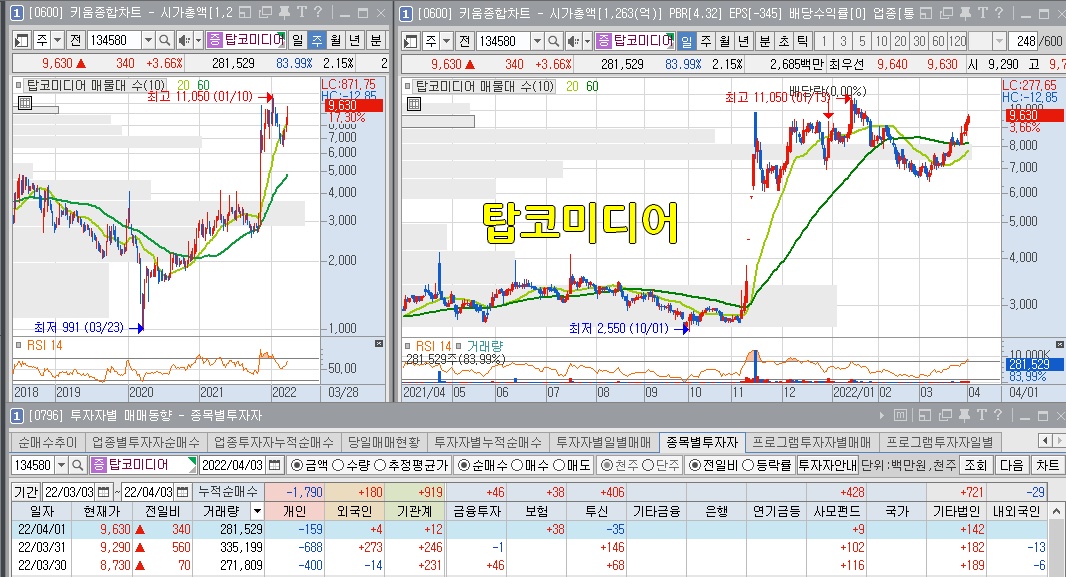1066x577 pixels.
Task: Open calendar for period end date 22/04/03
Action: tap(182, 491)
